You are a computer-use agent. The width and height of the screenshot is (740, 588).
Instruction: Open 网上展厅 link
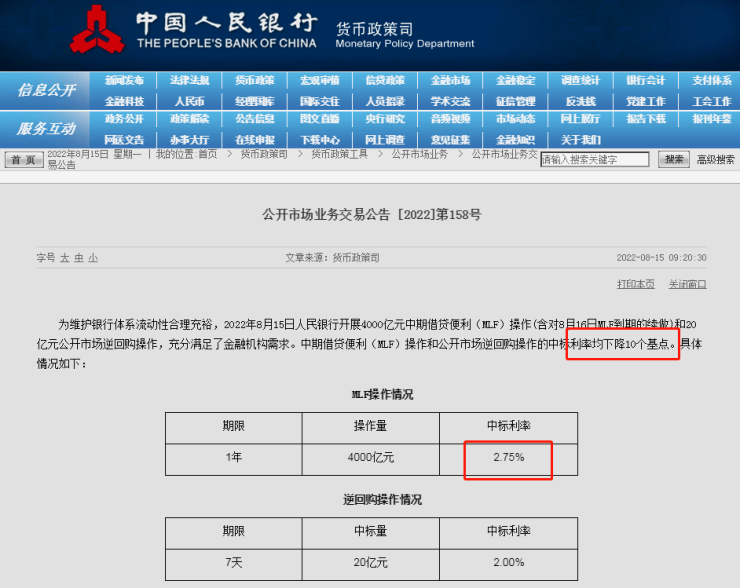580,119
